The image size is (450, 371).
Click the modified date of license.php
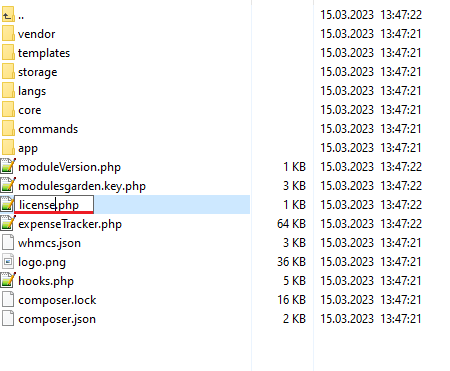pos(371,205)
